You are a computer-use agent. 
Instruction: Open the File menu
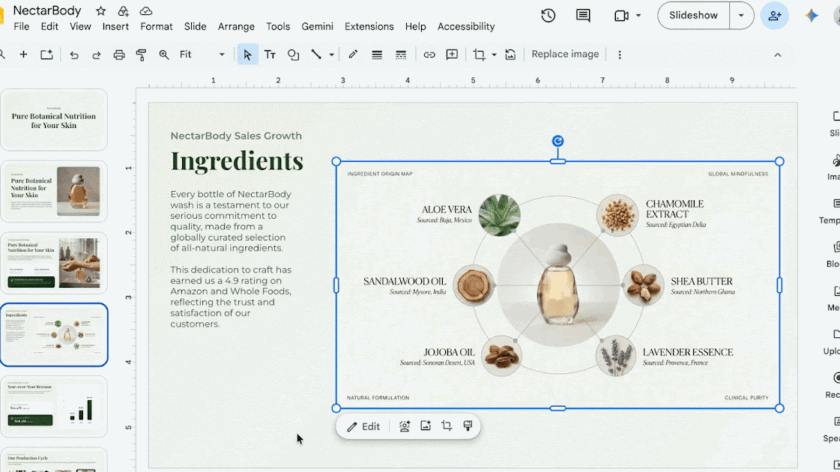click(21, 26)
